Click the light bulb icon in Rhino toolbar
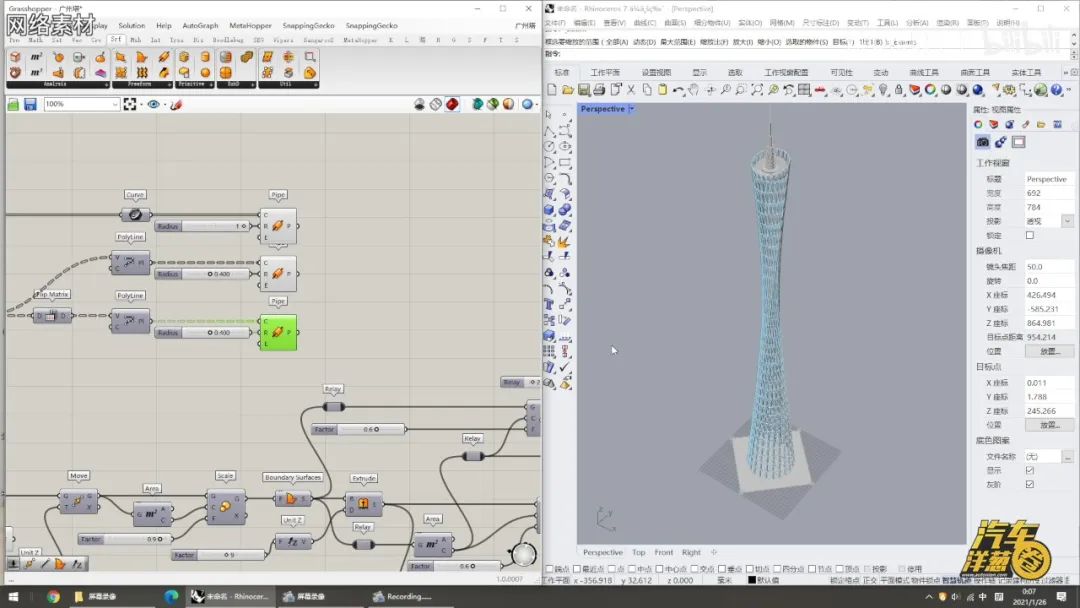Viewport: 1080px width, 608px height. (x=883, y=90)
